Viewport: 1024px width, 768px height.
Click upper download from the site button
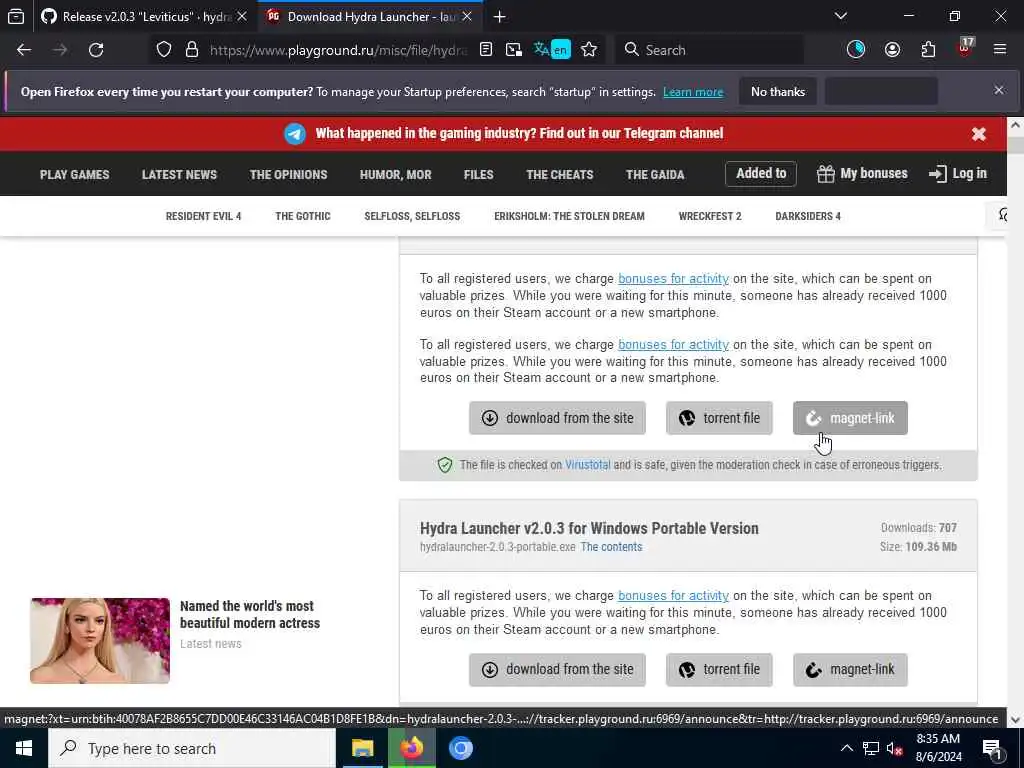[x=557, y=418]
